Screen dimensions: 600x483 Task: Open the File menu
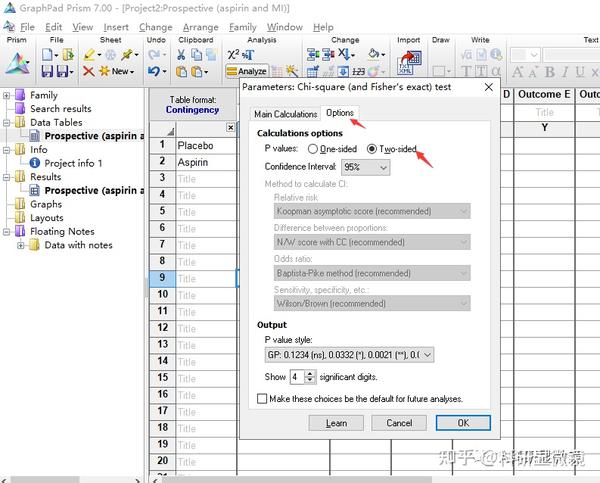[27, 27]
